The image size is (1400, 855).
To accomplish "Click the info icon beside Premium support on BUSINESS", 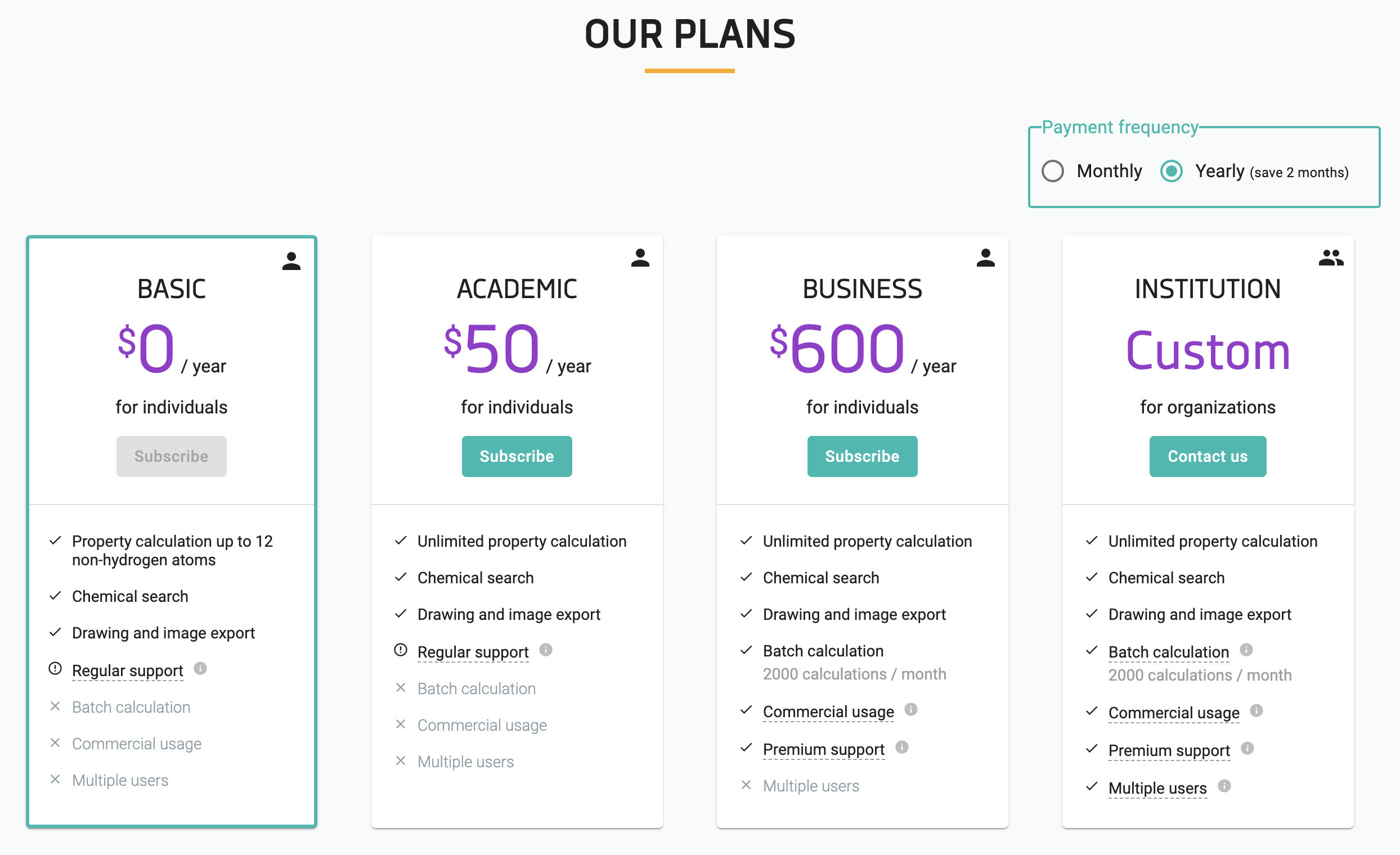I will tap(903, 747).
